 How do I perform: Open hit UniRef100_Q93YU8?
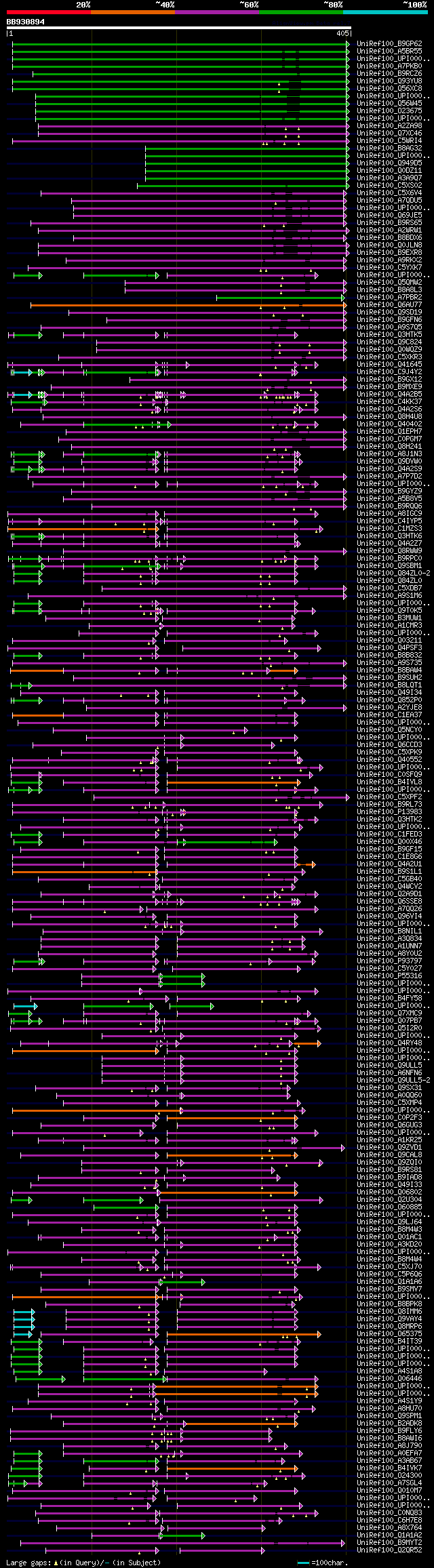click(389, 81)
